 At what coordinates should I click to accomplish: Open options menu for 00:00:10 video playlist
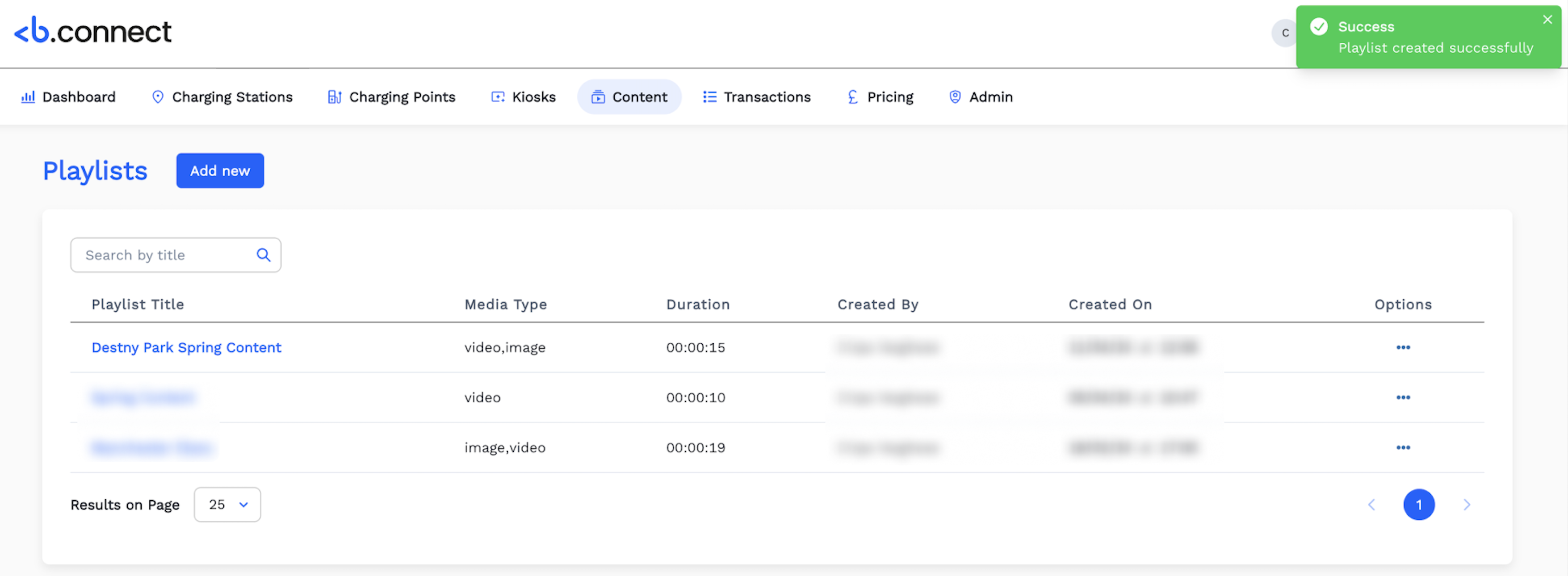(1402, 397)
